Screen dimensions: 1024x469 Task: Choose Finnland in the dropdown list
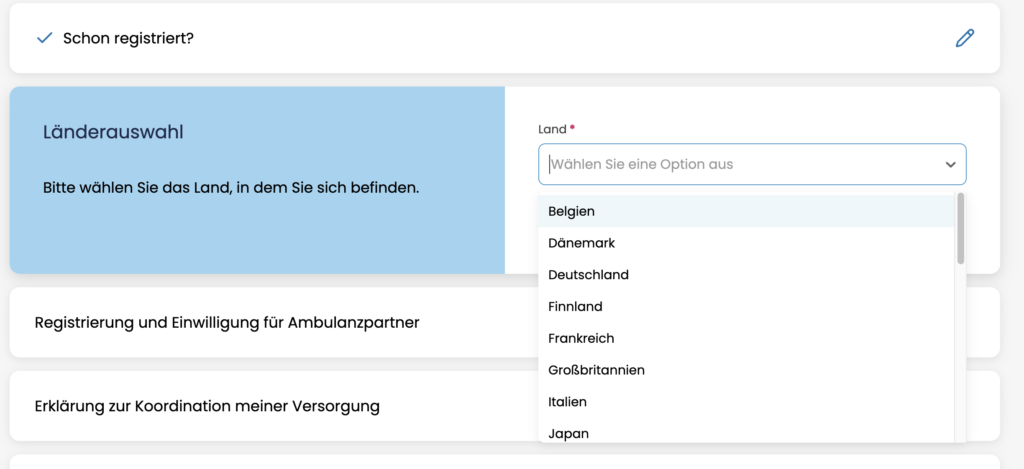[746, 306]
